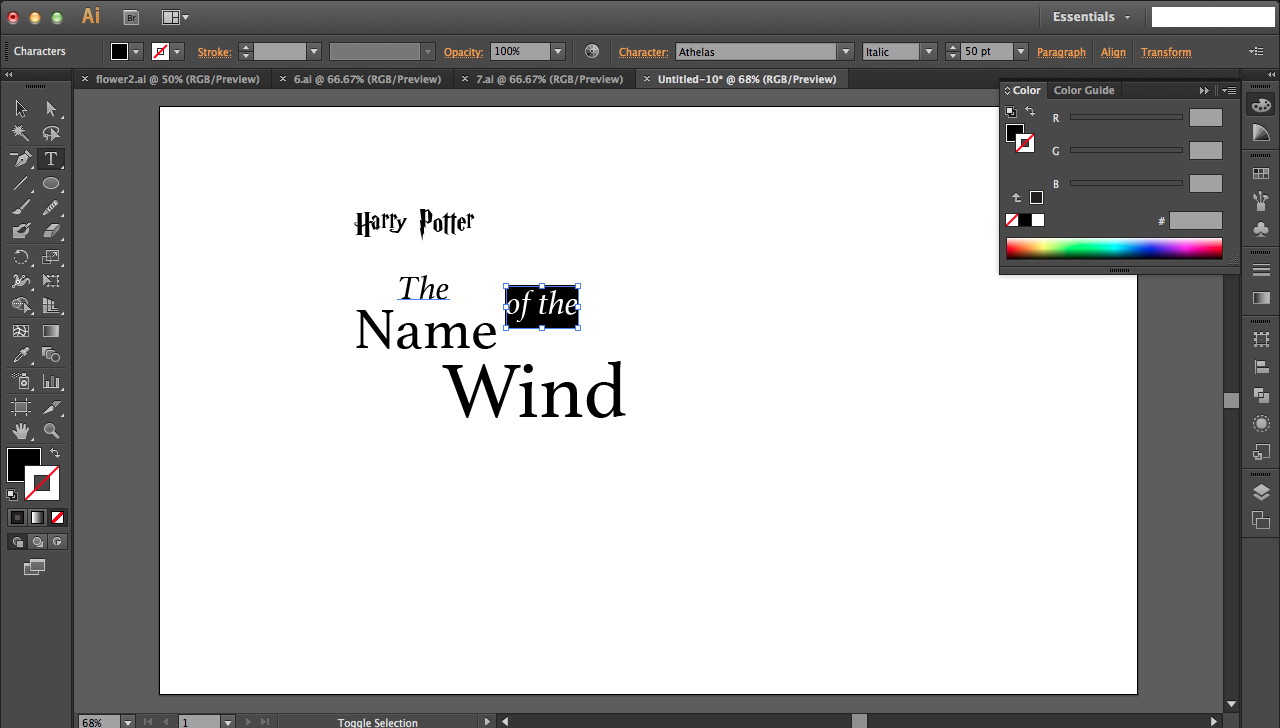Switch to the 6.ai document tab
The image size is (1280, 728).
(366, 79)
